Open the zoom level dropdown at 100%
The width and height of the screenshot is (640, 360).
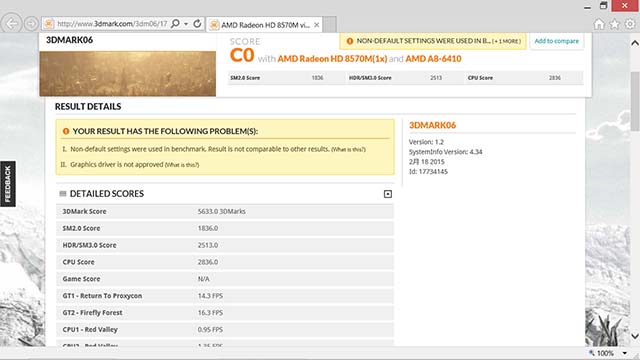pos(624,353)
